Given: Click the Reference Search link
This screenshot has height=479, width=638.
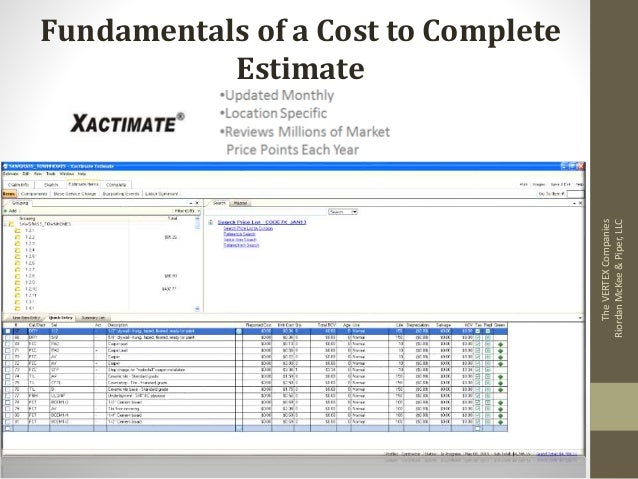Looking at the screenshot, I should [x=239, y=234].
